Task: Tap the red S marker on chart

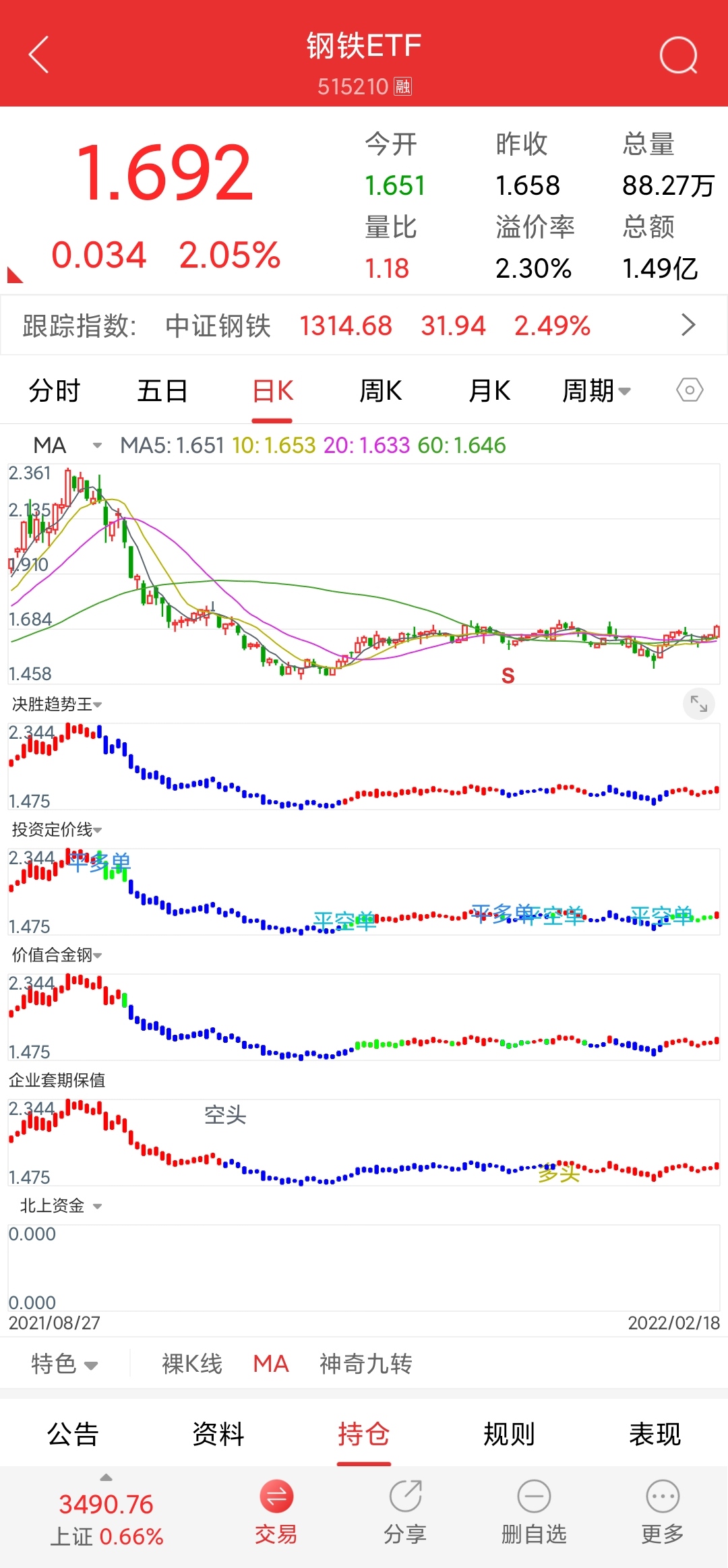Action: pyautogui.click(x=508, y=675)
